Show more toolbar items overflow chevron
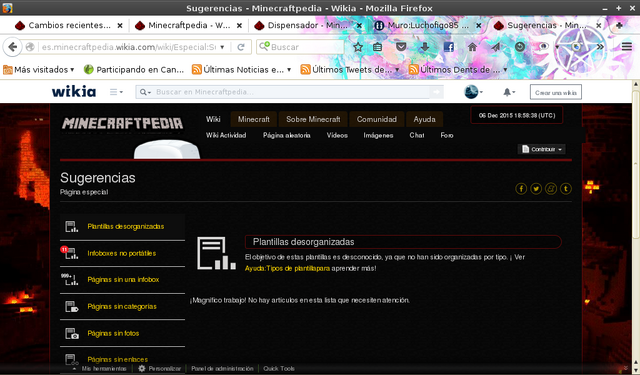640x375 pixels. (x=600, y=47)
